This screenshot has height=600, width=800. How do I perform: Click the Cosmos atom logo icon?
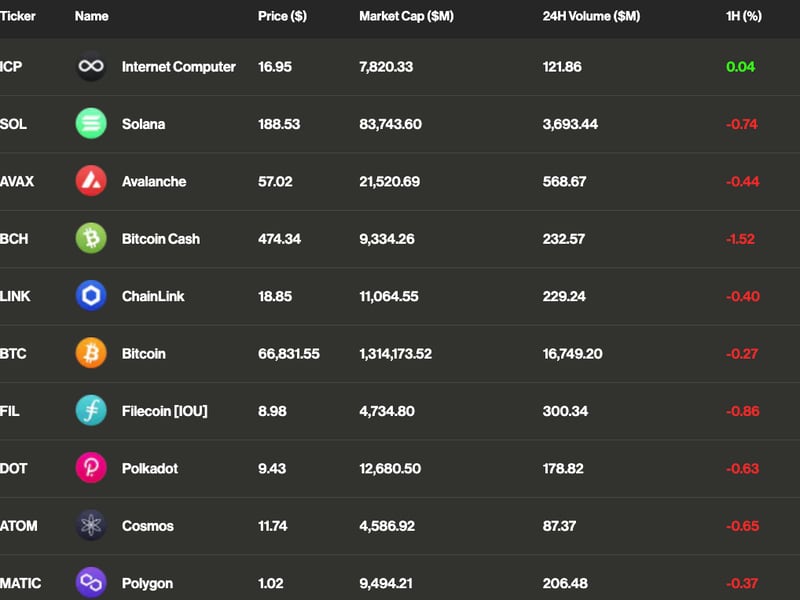pos(92,526)
